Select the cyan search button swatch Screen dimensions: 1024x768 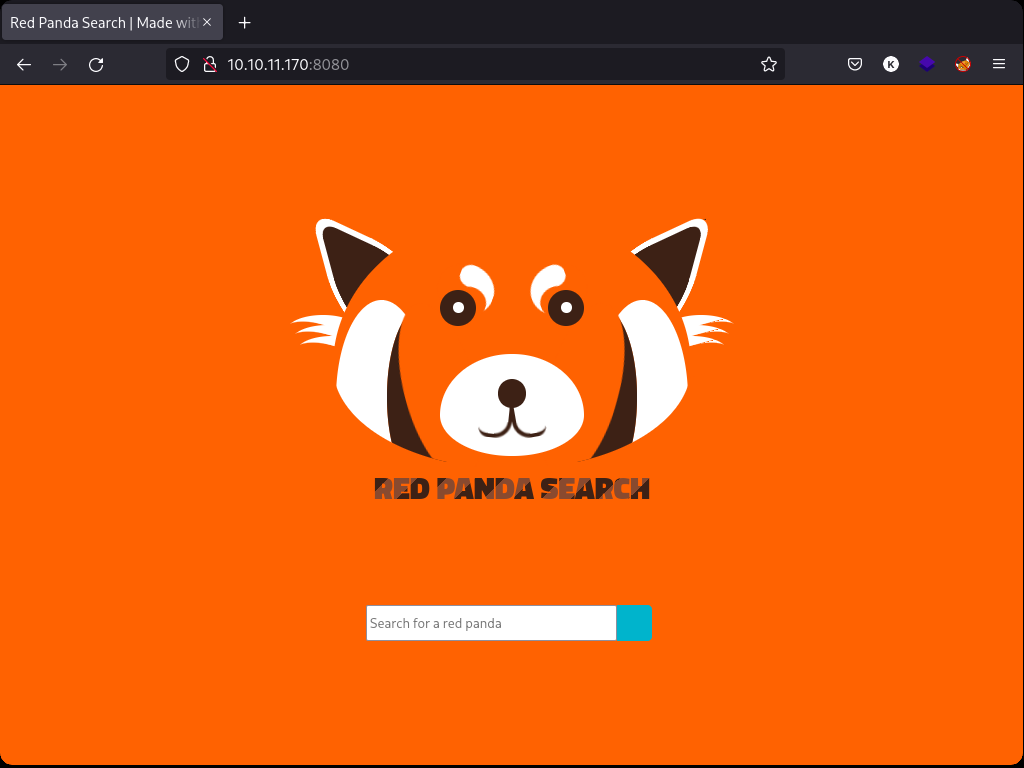click(634, 623)
